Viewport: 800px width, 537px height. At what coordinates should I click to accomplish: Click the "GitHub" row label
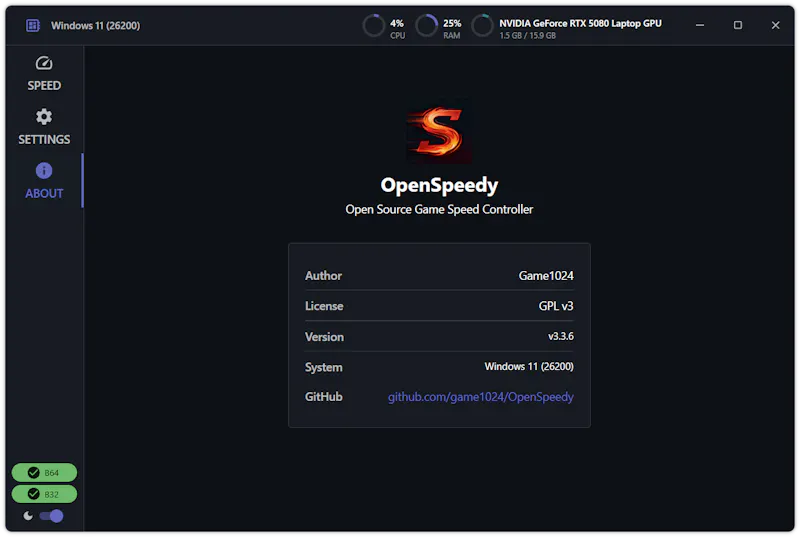pyautogui.click(x=323, y=397)
